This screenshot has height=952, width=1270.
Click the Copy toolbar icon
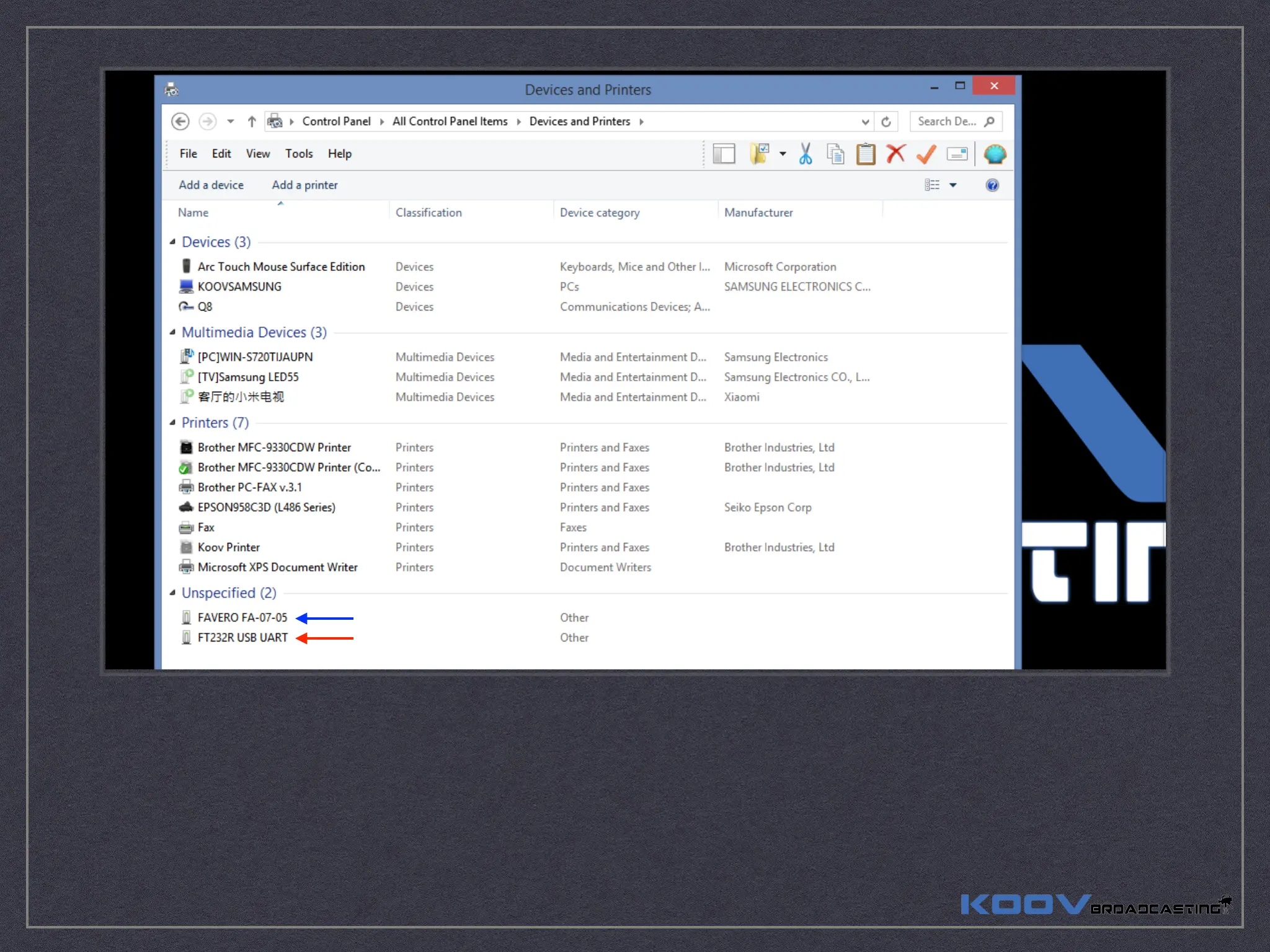(835, 154)
